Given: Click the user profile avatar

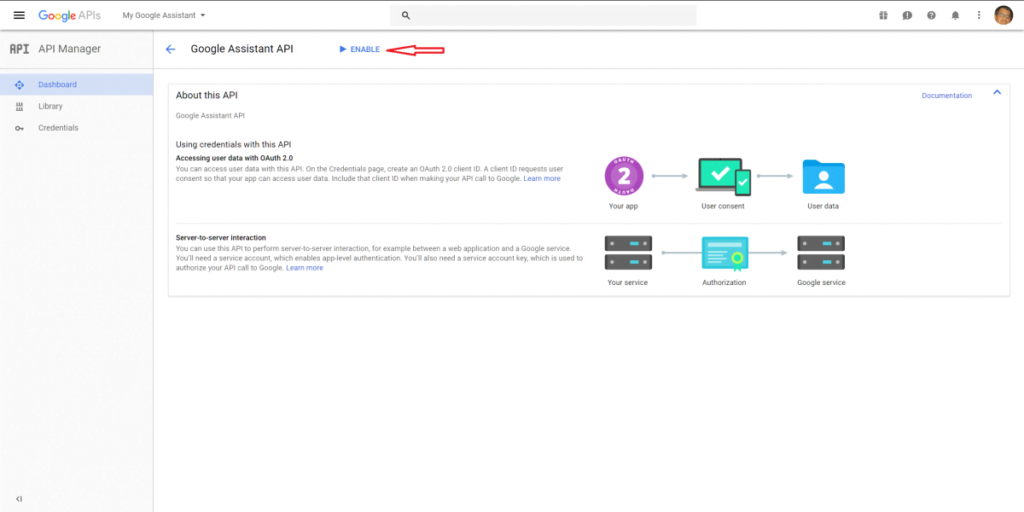Looking at the screenshot, I should [1004, 15].
